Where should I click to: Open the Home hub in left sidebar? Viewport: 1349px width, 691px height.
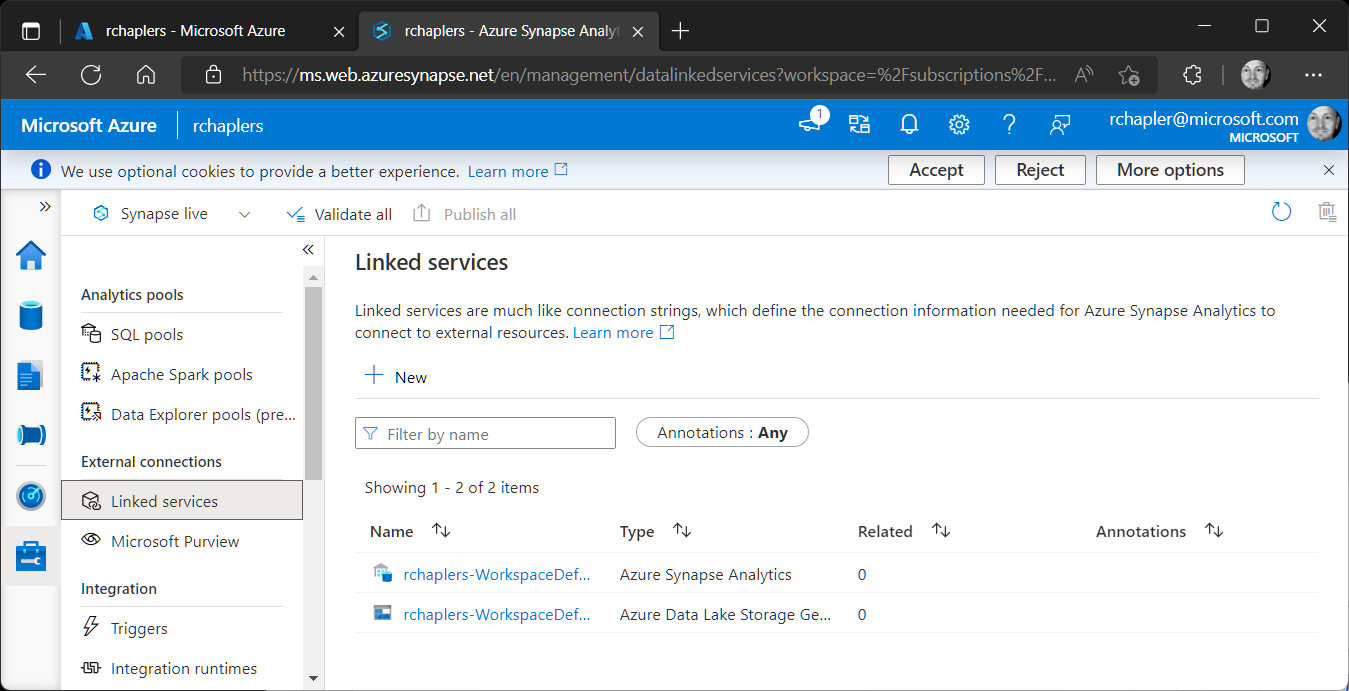31,256
